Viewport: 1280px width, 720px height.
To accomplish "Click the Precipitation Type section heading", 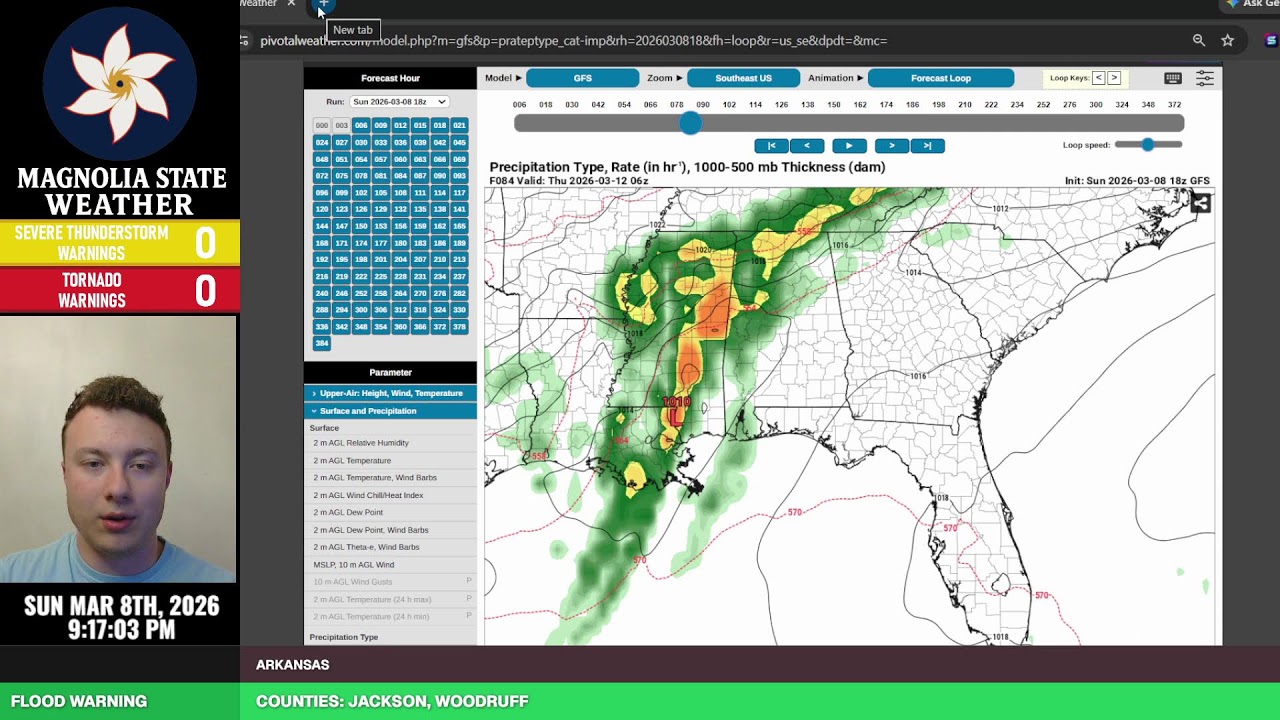I will pyautogui.click(x=344, y=637).
